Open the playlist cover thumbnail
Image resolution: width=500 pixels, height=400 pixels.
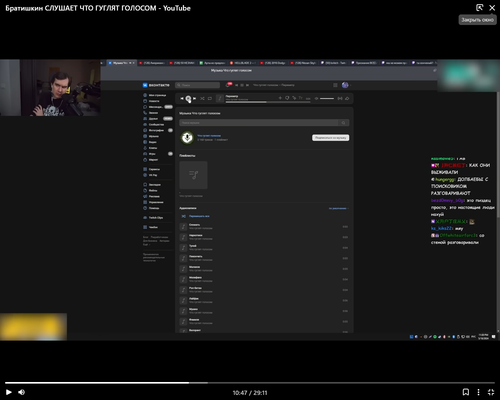click(193, 175)
